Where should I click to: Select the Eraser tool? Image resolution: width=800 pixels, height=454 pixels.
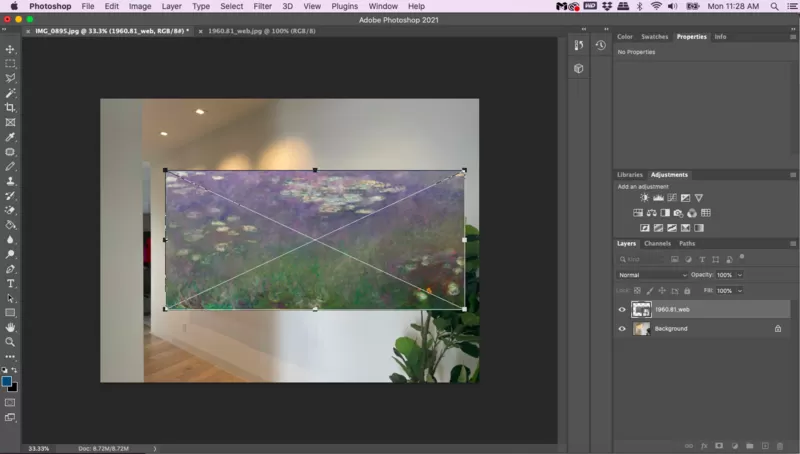tap(10, 210)
